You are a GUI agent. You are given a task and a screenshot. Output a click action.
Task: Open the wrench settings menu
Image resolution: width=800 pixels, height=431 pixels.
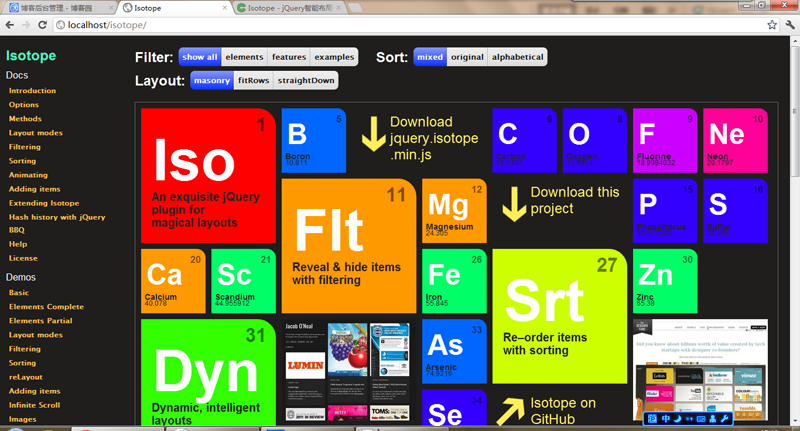pos(790,24)
